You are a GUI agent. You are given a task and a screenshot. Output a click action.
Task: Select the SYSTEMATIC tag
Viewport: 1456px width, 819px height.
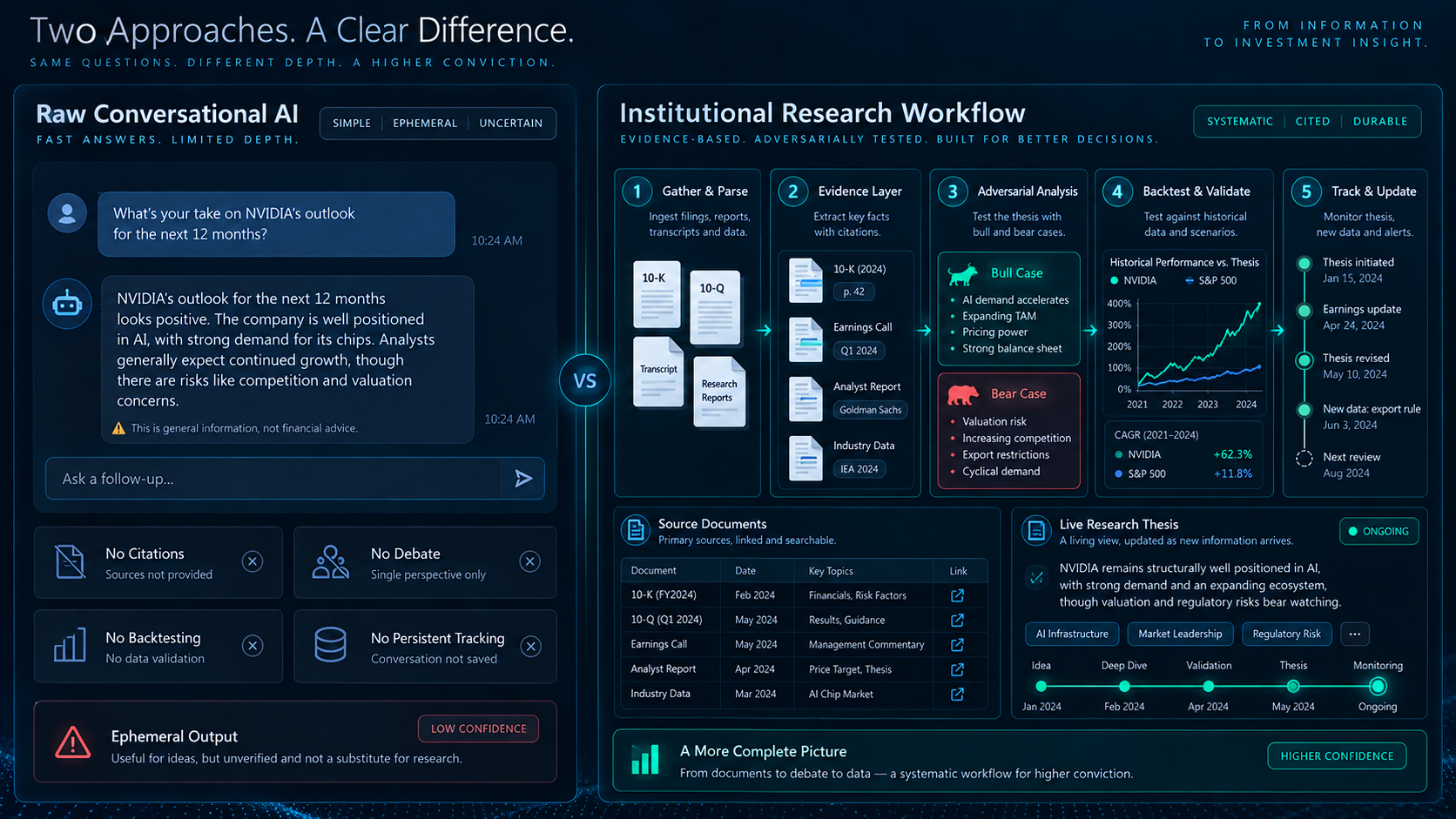coord(1240,122)
